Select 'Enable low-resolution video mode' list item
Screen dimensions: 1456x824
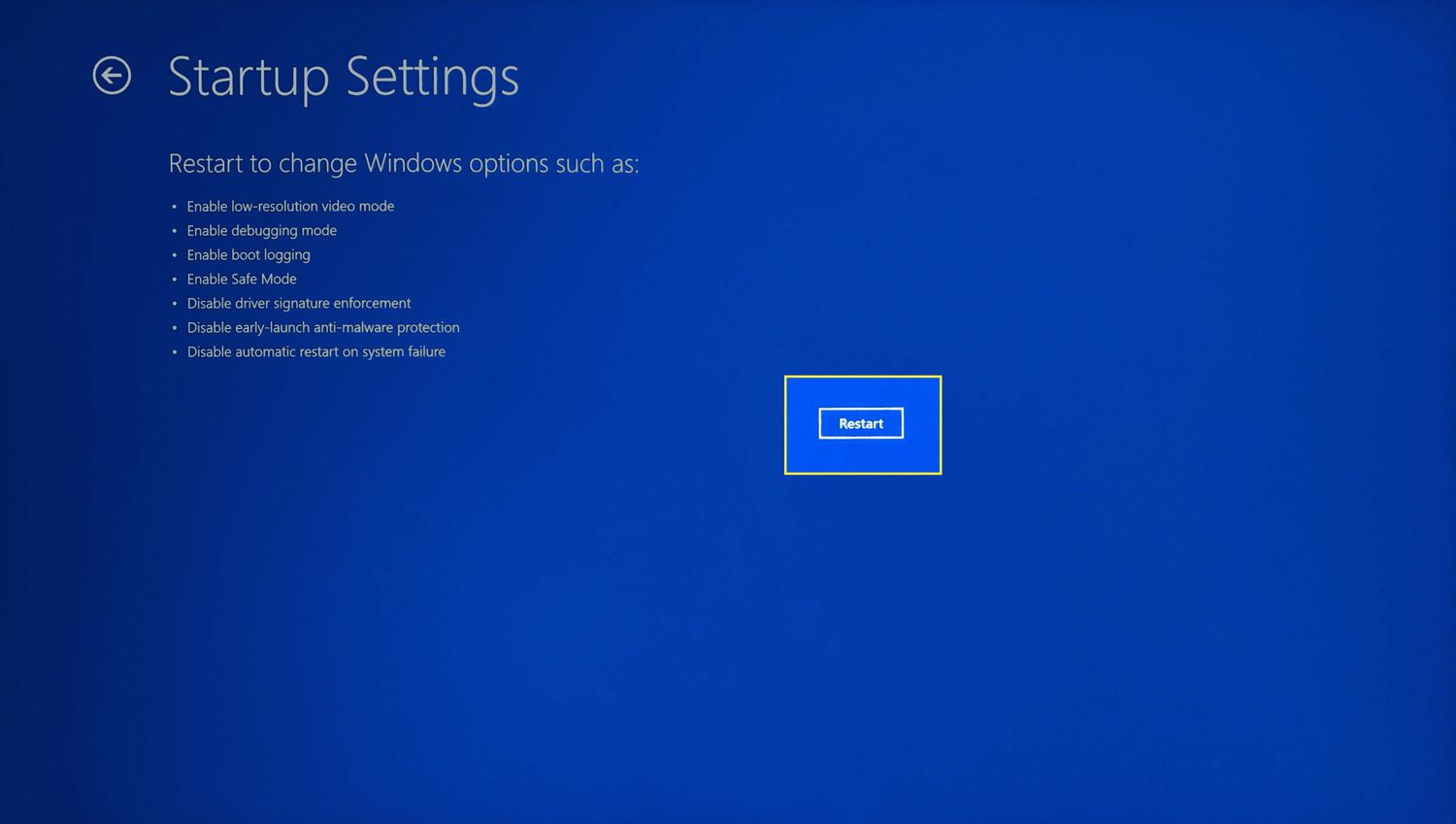click(x=290, y=206)
